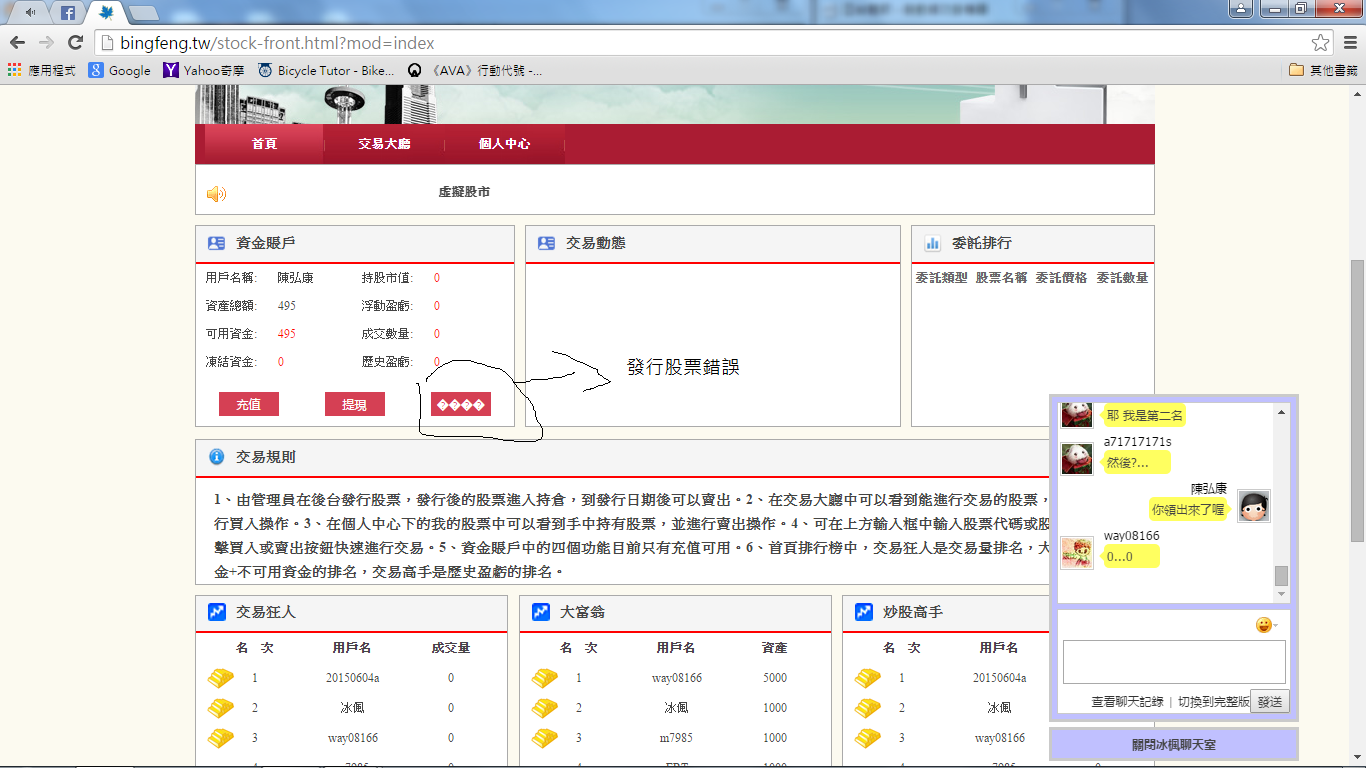Screen dimensions: 1366x768
Task: Click the 提現 button
Action: (355, 404)
